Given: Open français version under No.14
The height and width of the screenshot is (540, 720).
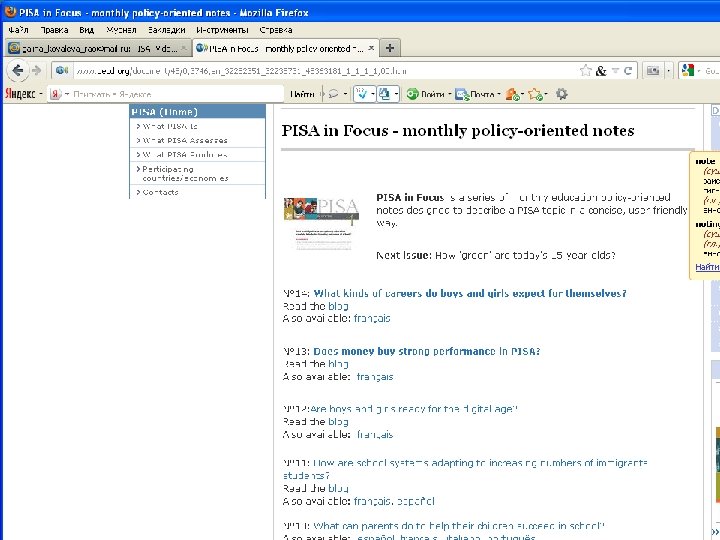Looking at the screenshot, I should pos(371,318).
